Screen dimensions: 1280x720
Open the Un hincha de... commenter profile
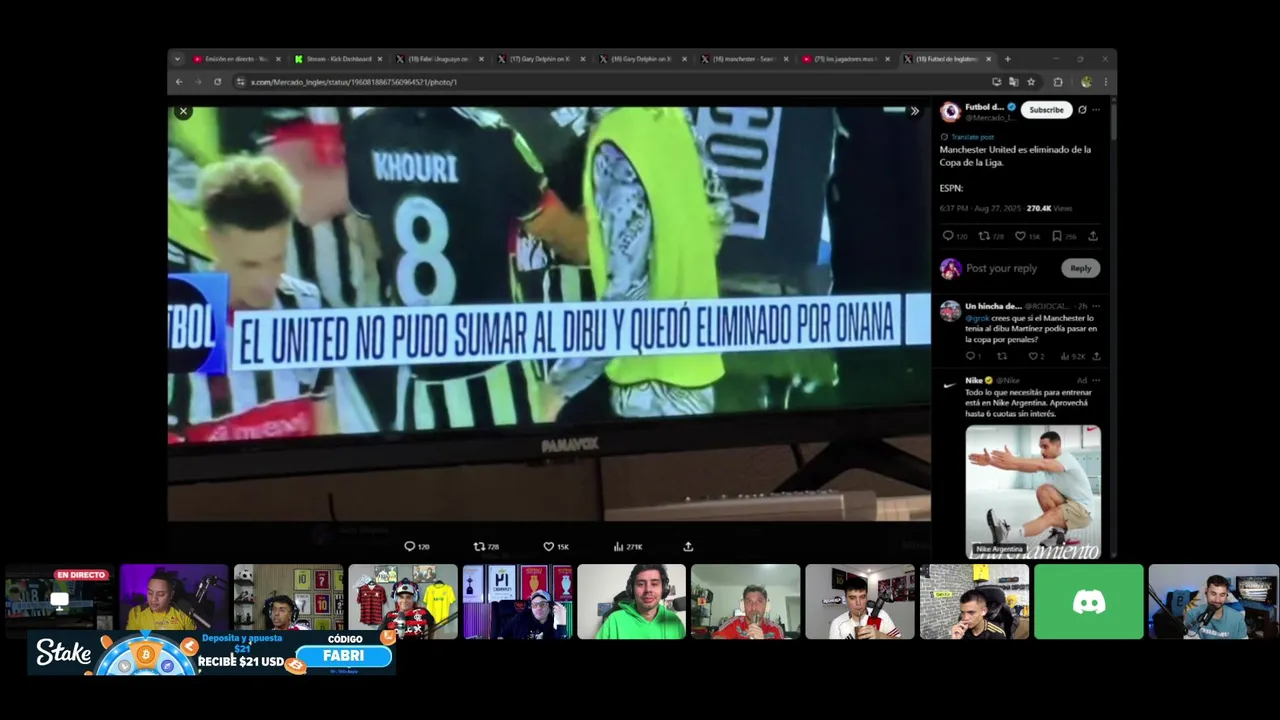pyautogui.click(x=993, y=306)
